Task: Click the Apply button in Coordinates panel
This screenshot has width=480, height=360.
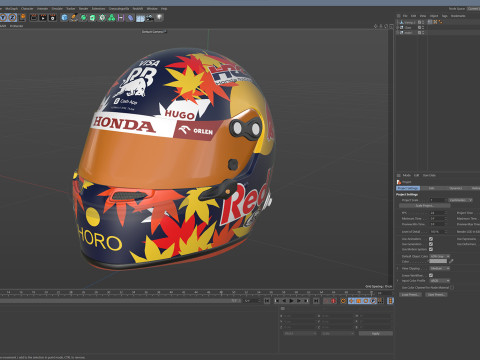Action: [376, 333]
